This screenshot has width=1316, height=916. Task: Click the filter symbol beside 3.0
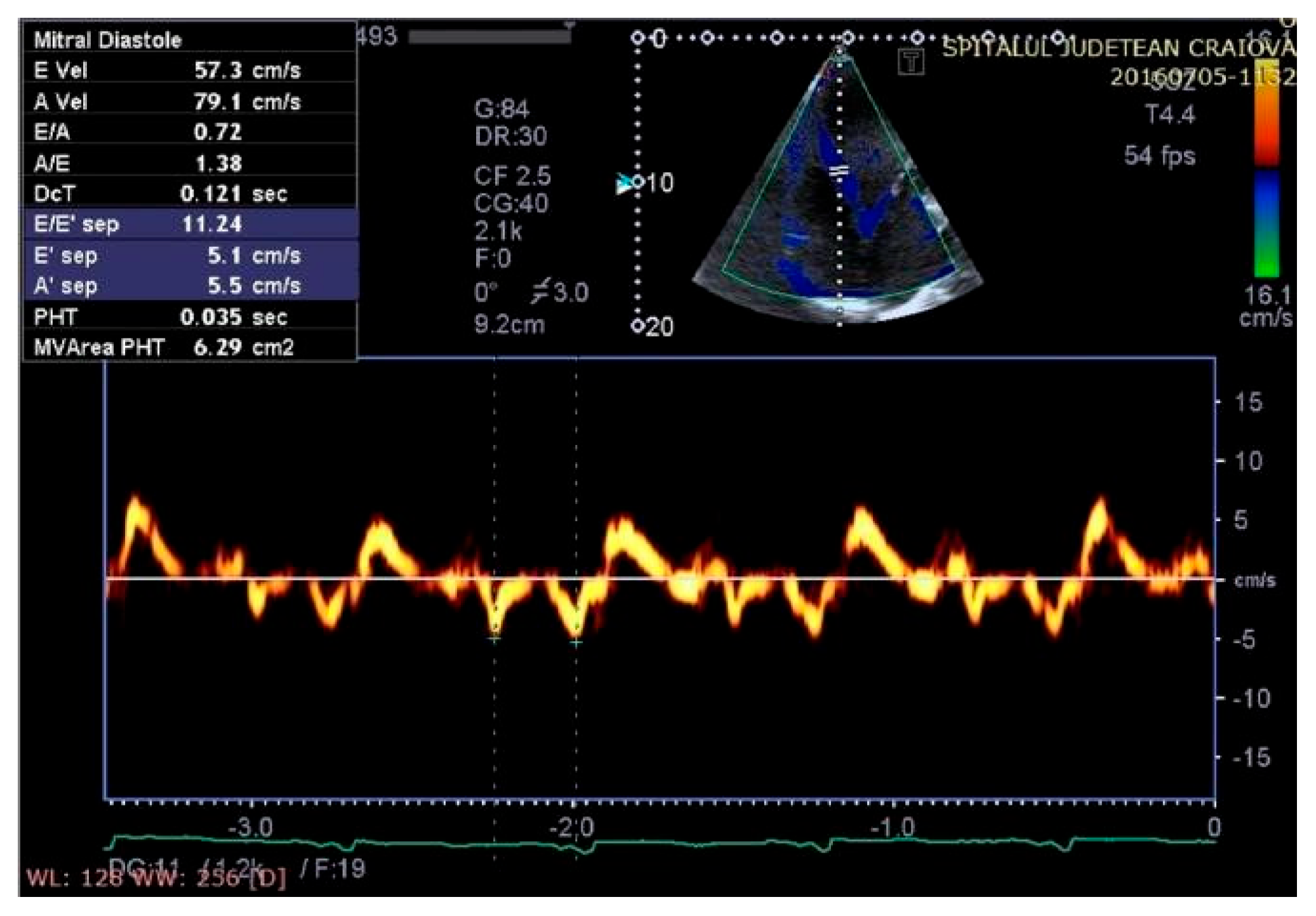tap(540, 292)
